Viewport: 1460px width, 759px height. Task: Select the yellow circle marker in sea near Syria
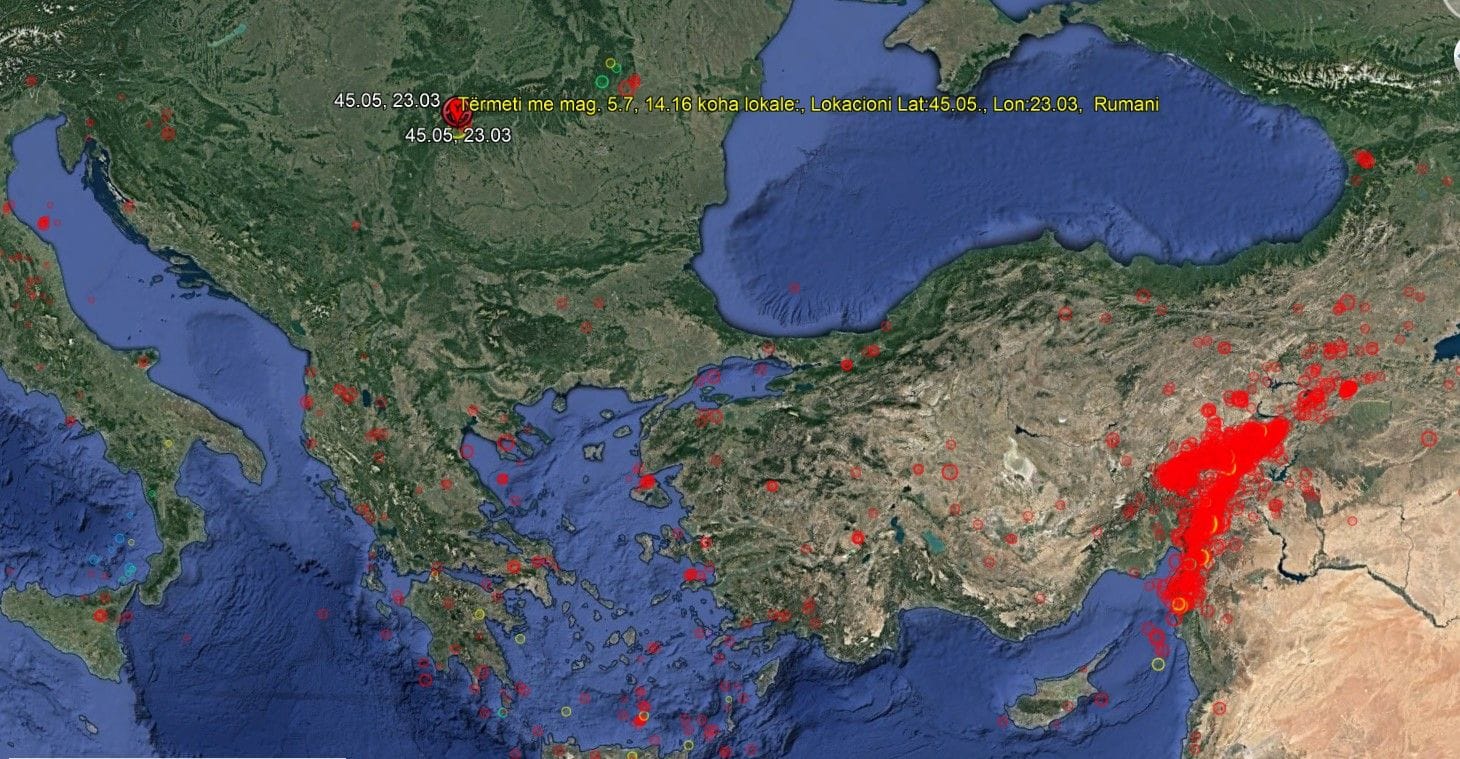tap(1158, 664)
